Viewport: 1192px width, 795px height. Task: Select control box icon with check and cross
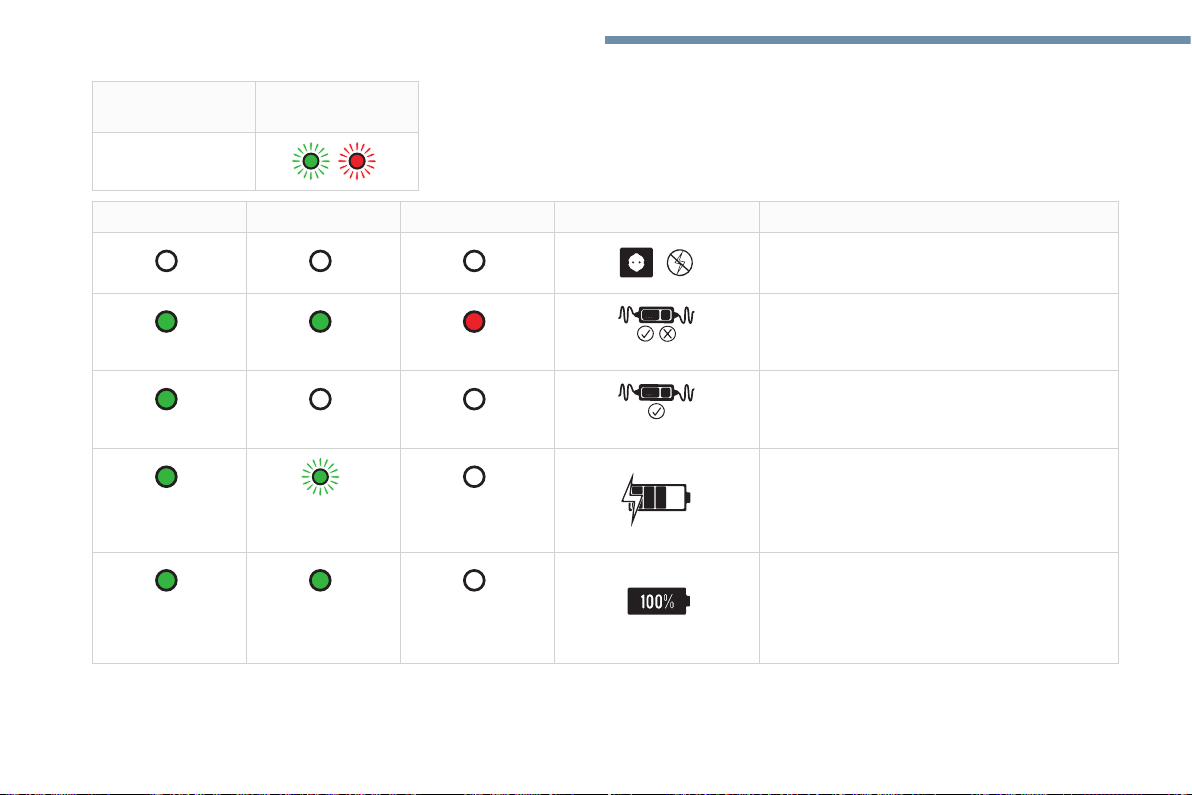656,323
